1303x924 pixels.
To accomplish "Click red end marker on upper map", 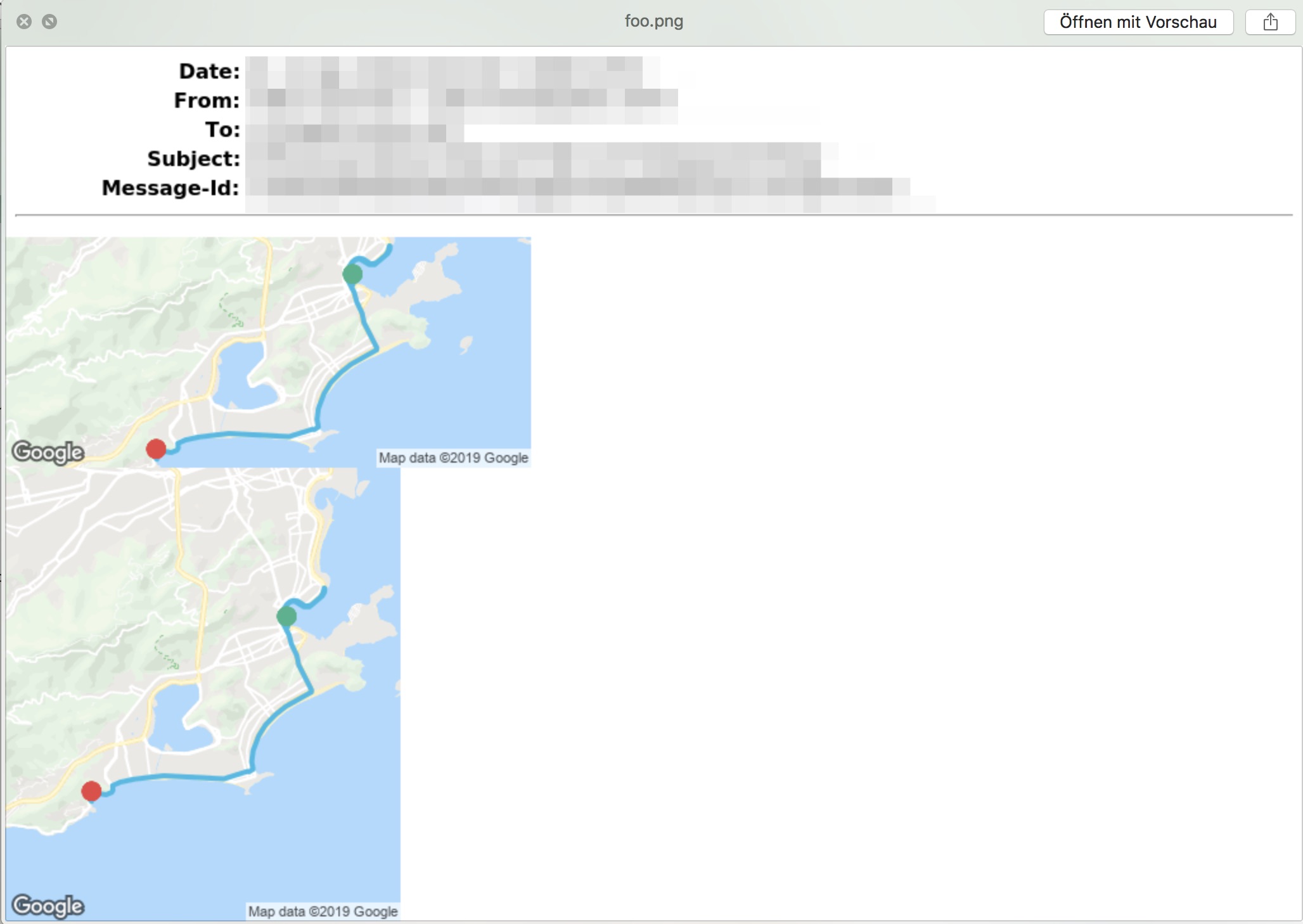I will [156, 449].
